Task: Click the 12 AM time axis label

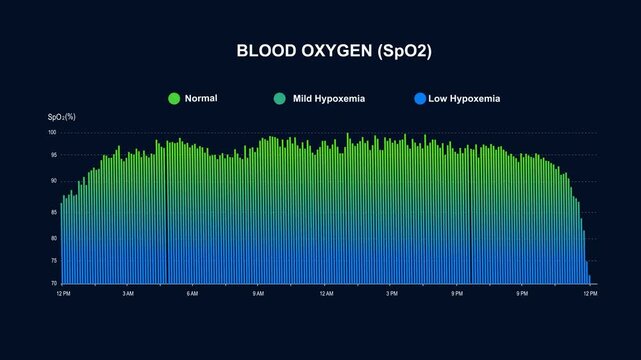Action: (326, 293)
